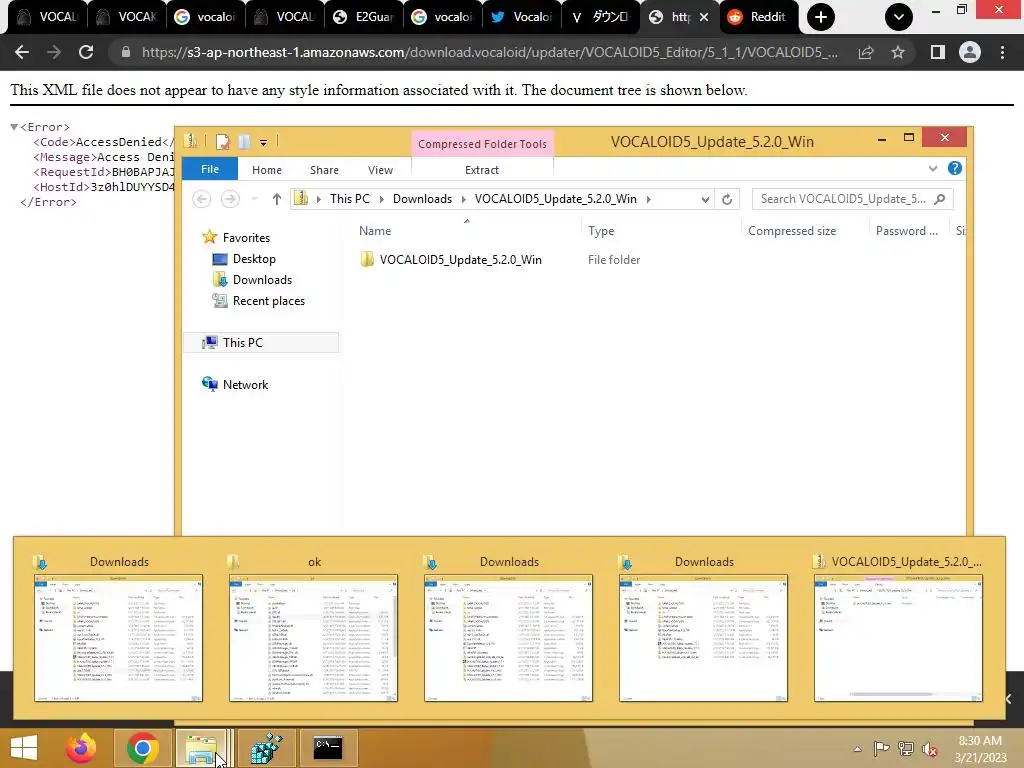Go back in Chrome browser history

coord(22,52)
